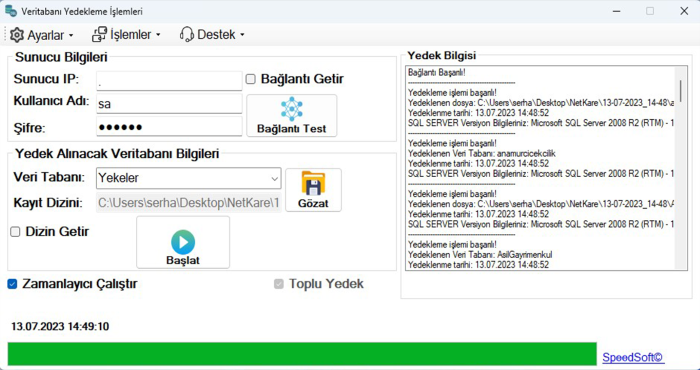Open the Ayarlar menu
The width and height of the screenshot is (700, 370).
tap(42, 35)
